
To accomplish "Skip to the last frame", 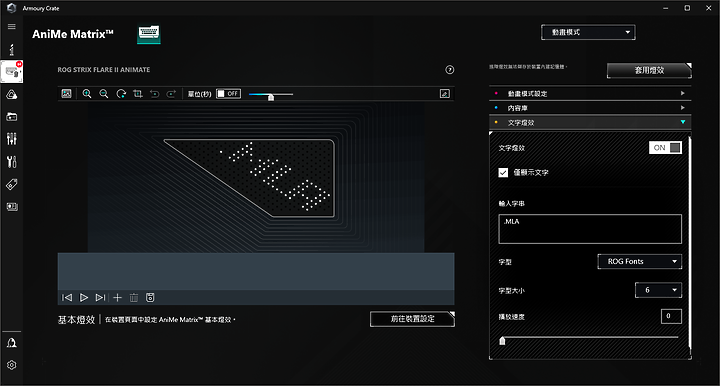I will [x=100, y=297].
